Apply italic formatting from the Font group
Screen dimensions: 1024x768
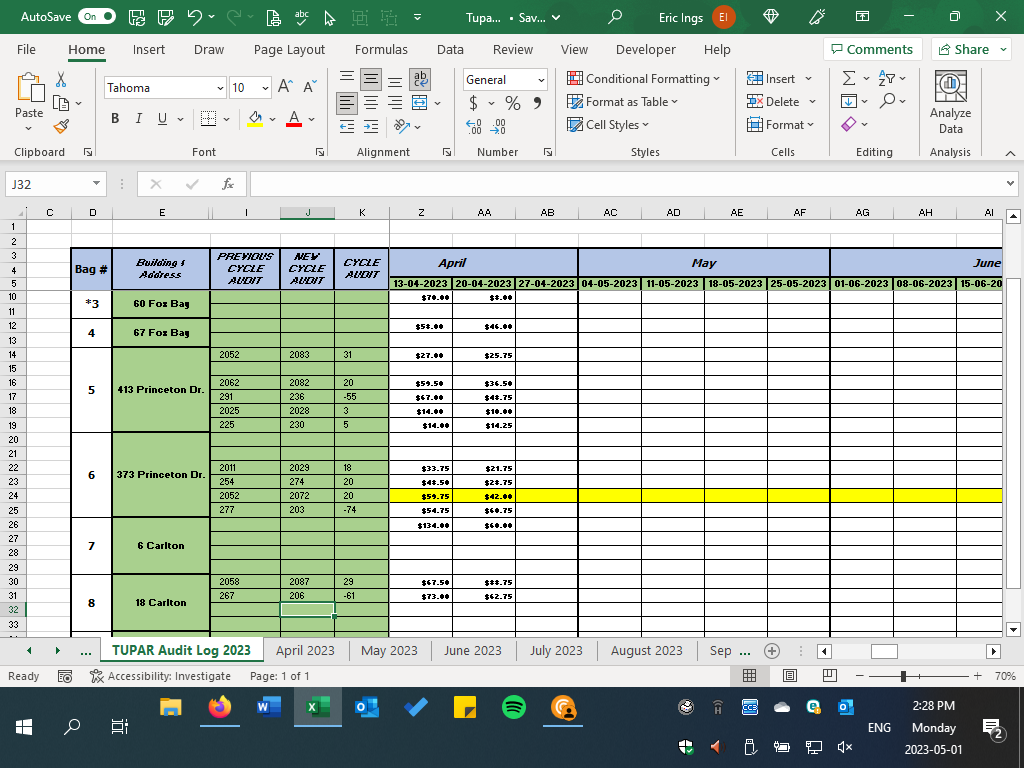138,118
